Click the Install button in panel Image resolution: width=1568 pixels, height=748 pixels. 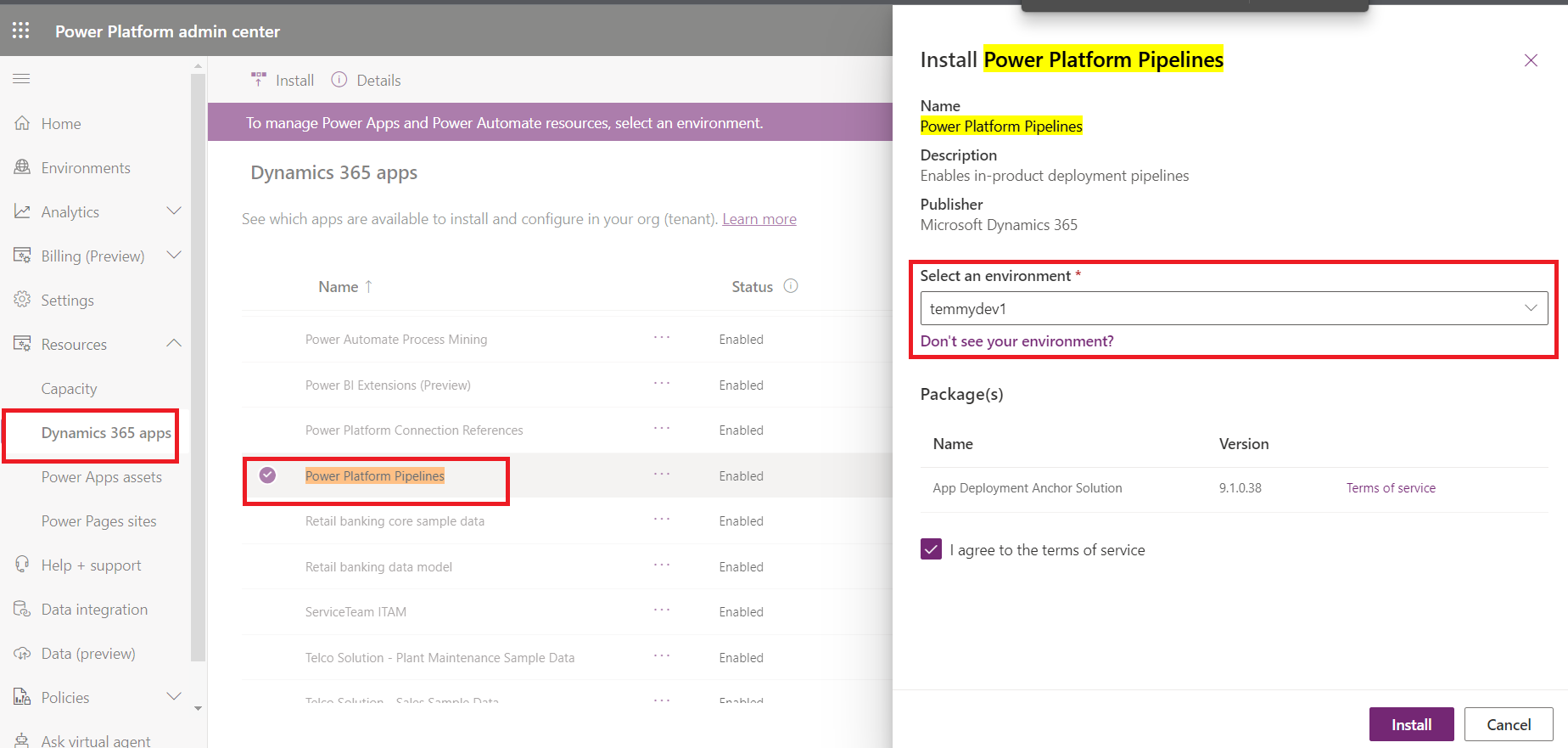1411,724
